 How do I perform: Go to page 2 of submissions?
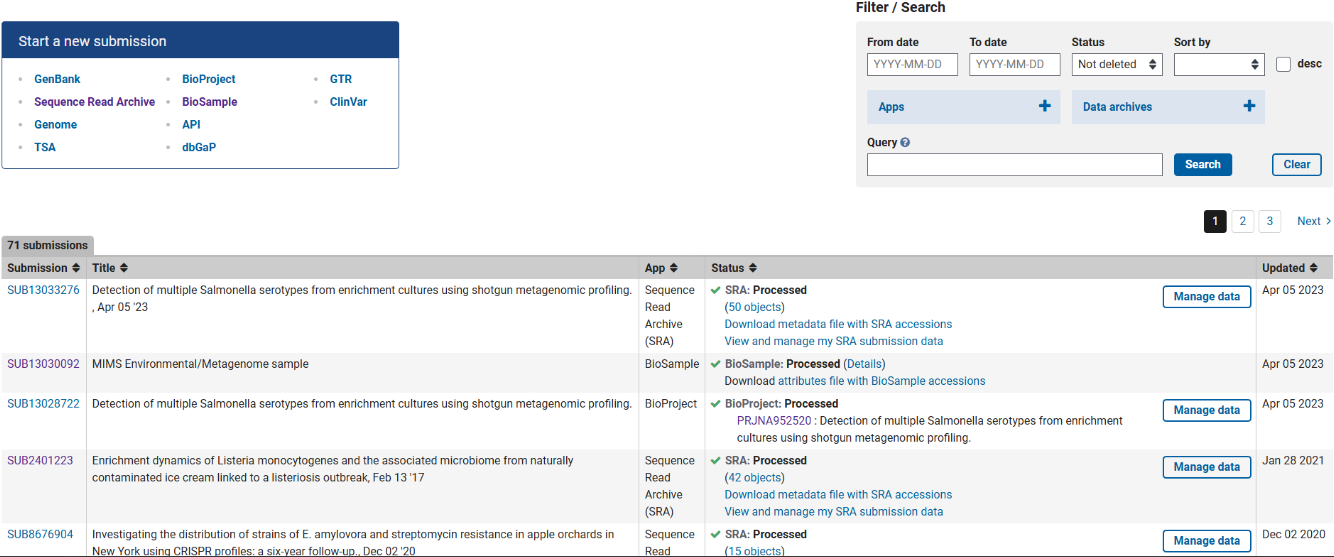[x=1242, y=221]
